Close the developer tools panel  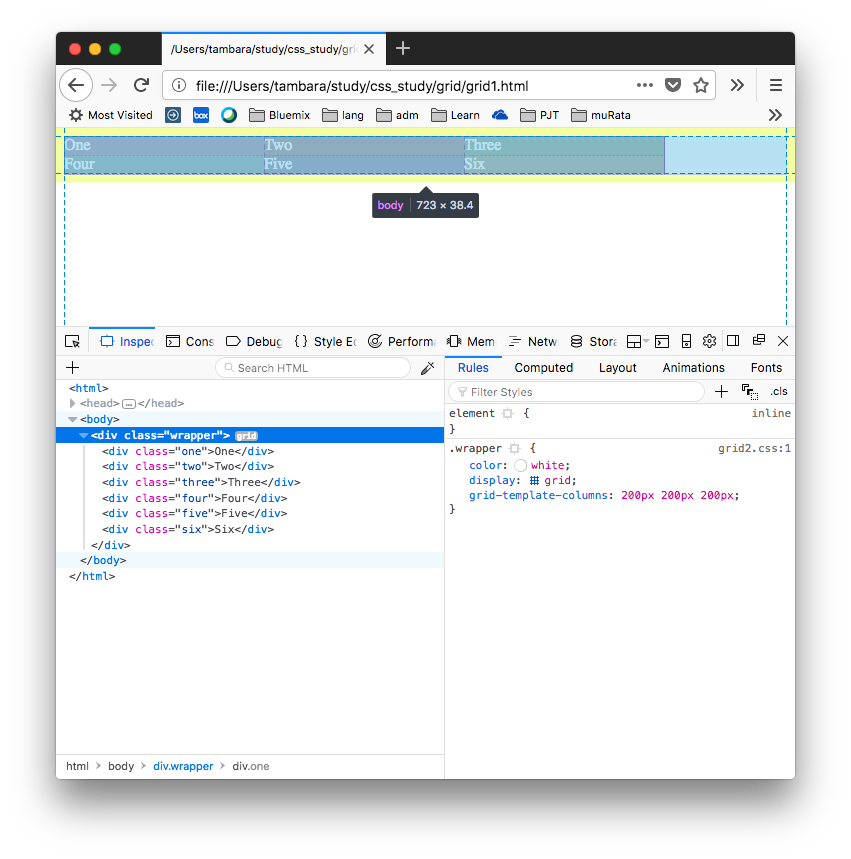(x=783, y=341)
